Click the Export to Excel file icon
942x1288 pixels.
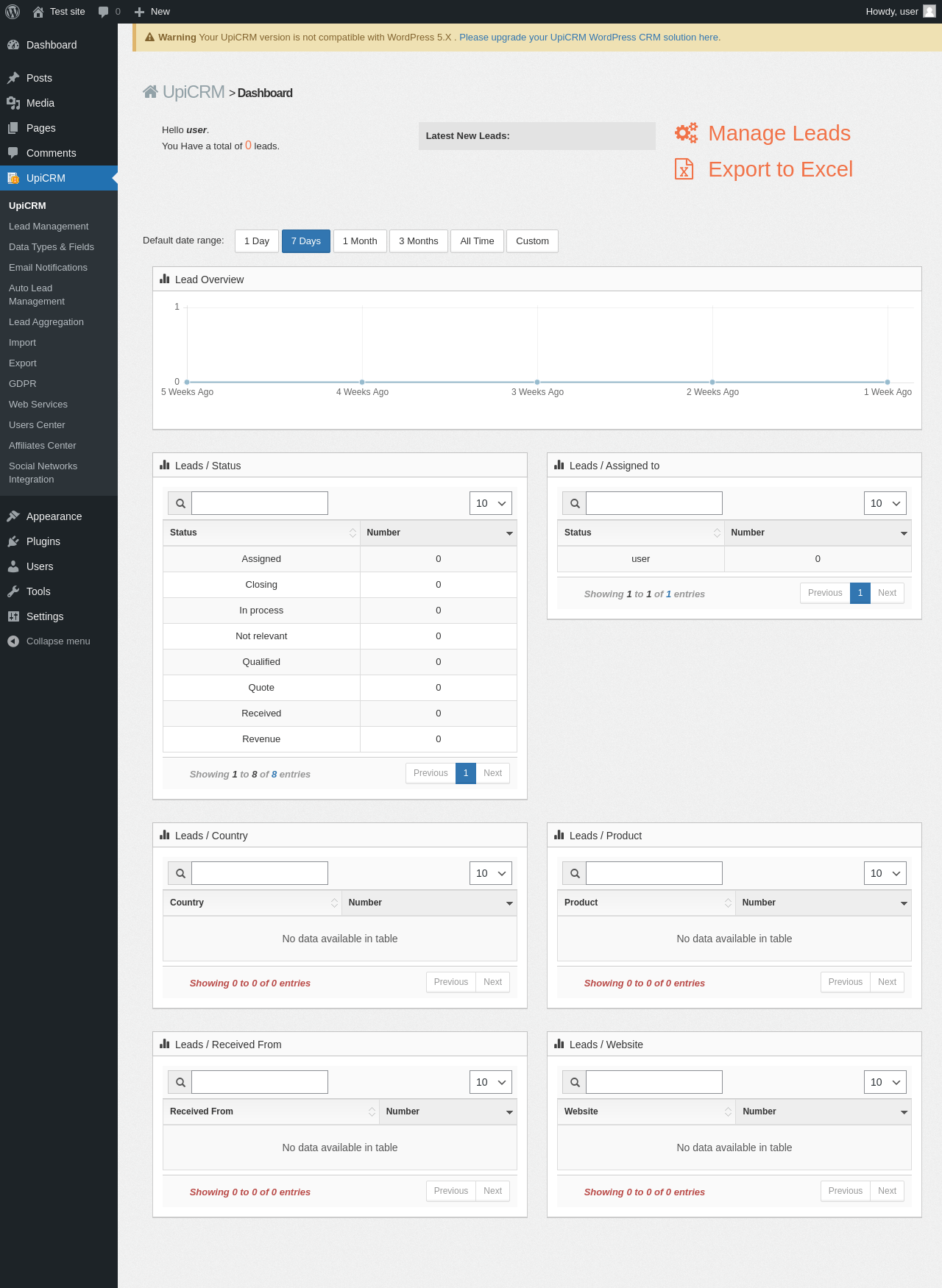pyautogui.click(x=684, y=169)
